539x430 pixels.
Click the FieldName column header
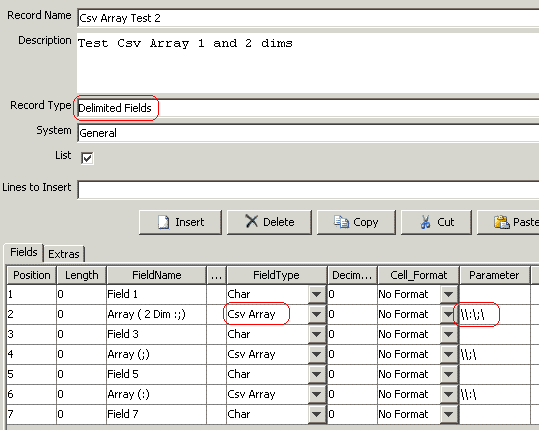point(156,275)
